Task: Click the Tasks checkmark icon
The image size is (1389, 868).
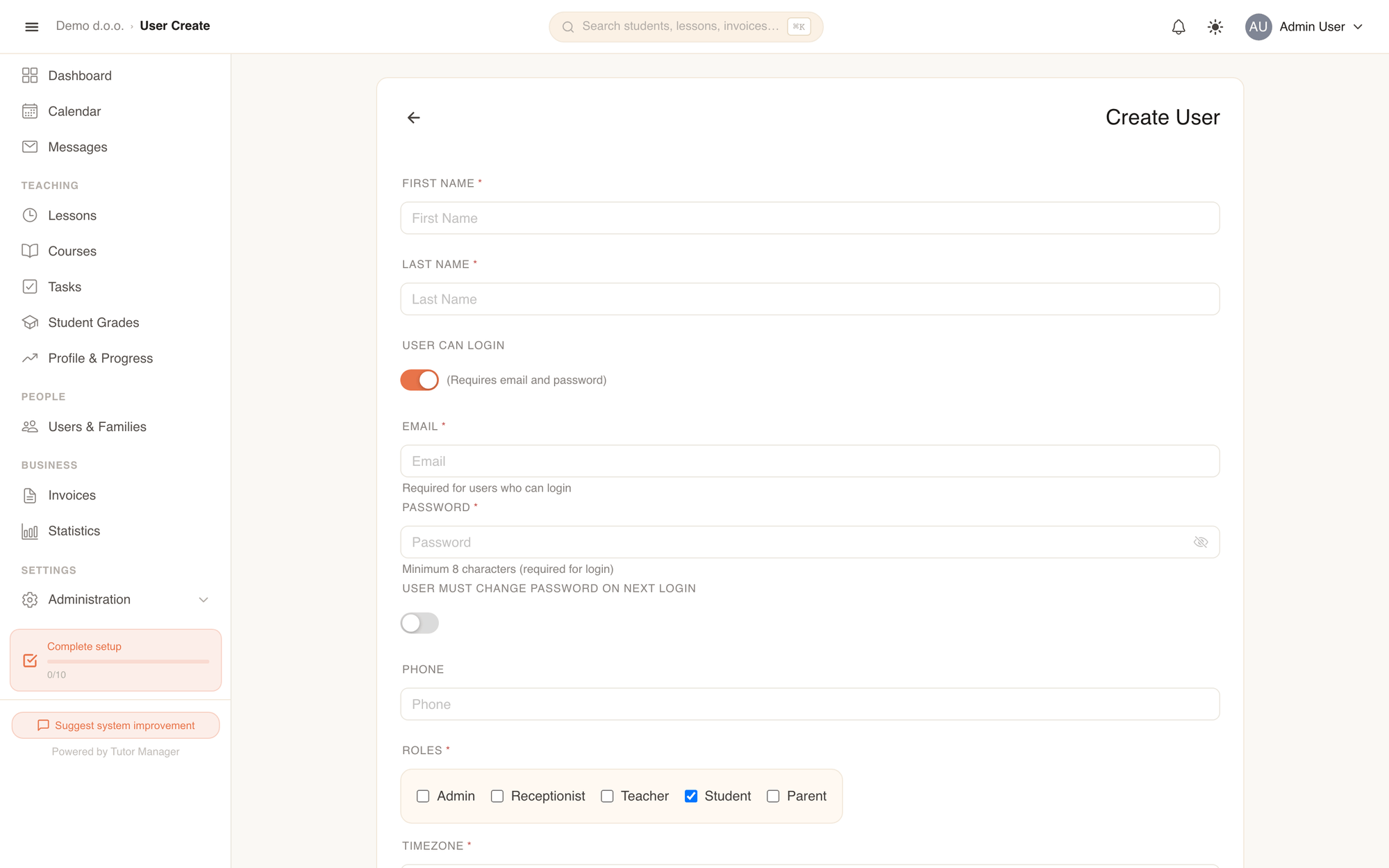Action: [x=30, y=287]
